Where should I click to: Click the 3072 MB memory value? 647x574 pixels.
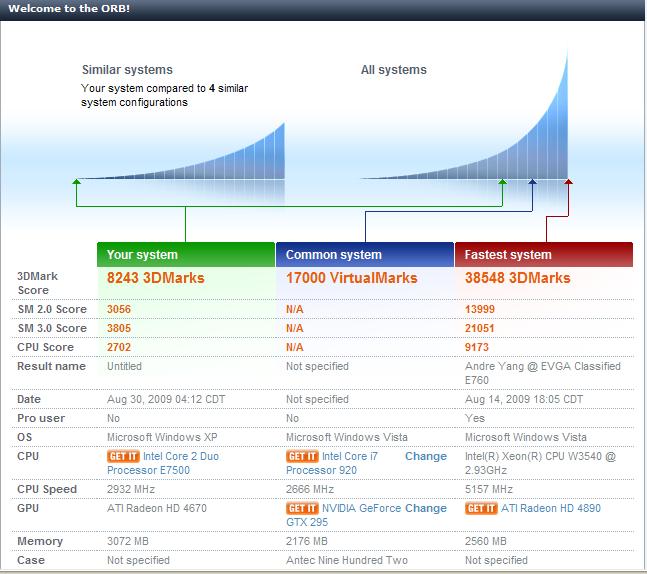click(128, 541)
